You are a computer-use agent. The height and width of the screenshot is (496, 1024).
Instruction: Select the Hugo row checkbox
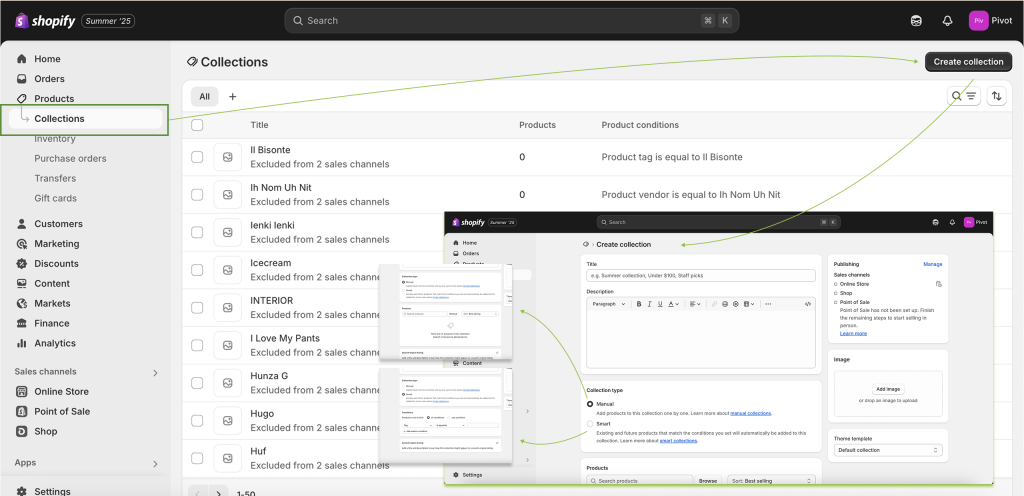click(x=197, y=420)
